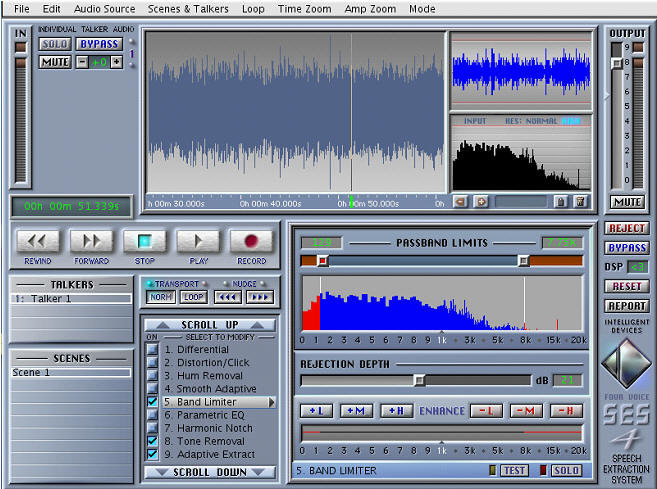
Task: Nudge forward with the triple-right arrows
Action: click(x=259, y=297)
